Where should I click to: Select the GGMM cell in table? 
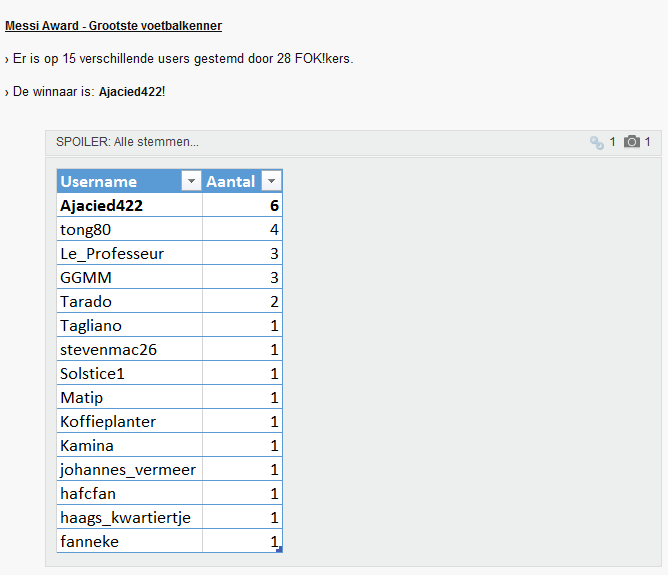[x=130, y=277]
